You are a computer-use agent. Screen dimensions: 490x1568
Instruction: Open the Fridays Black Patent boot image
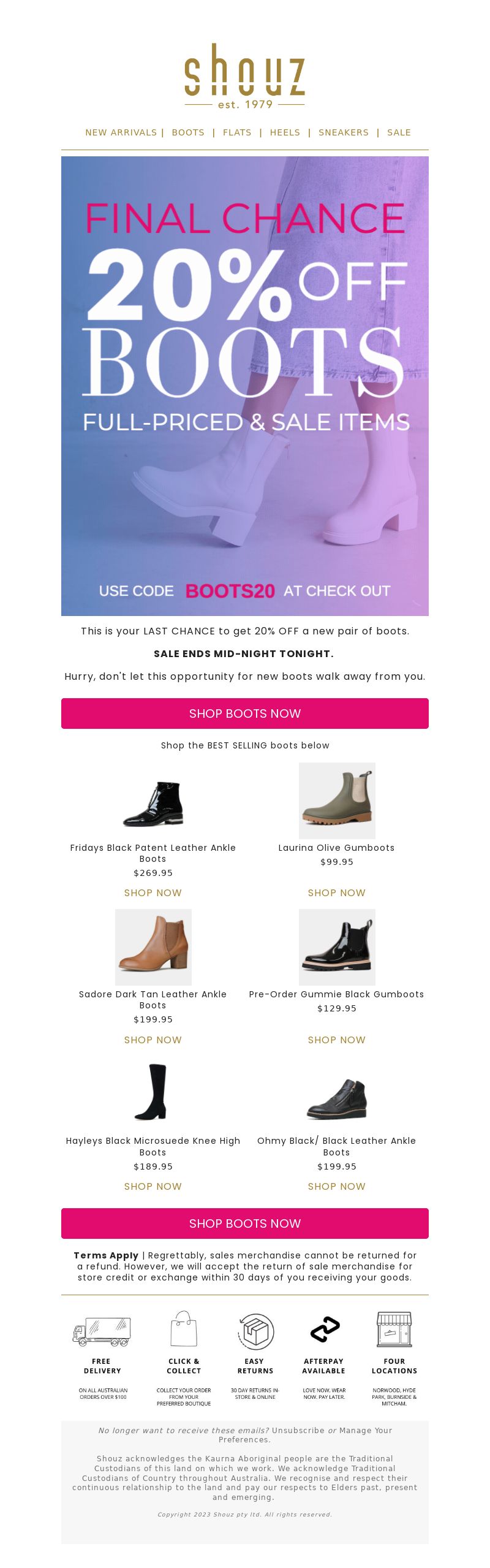[x=153, y=801]
